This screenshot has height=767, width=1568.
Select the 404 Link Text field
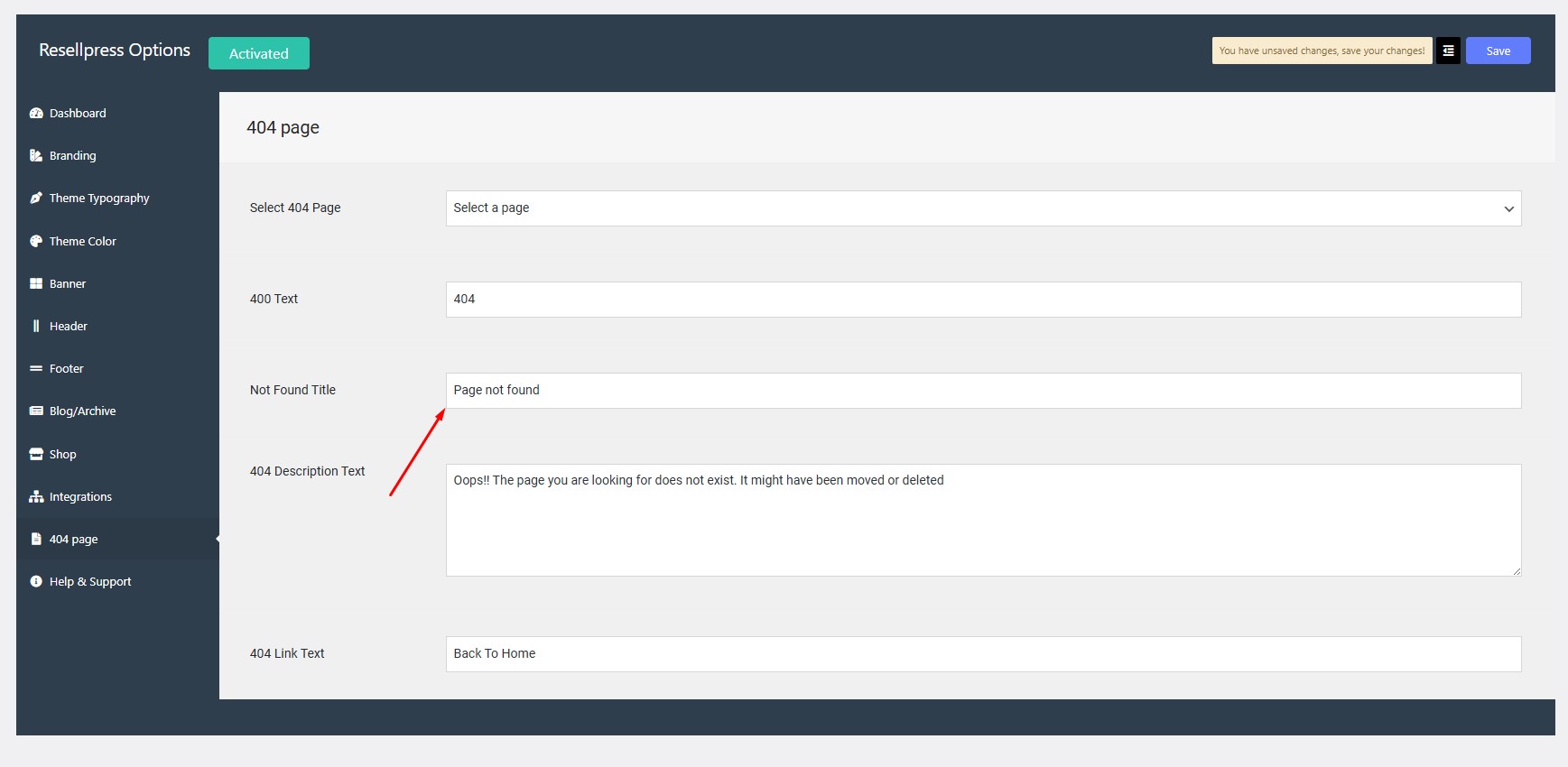coord(982,654)
